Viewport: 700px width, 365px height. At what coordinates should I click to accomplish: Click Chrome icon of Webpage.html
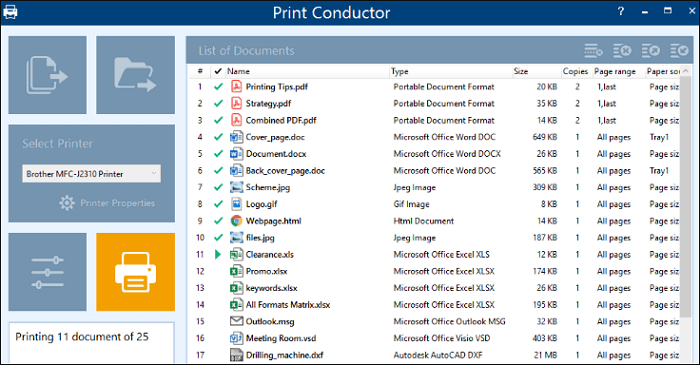pyautogui.click(x=236, y=221)
